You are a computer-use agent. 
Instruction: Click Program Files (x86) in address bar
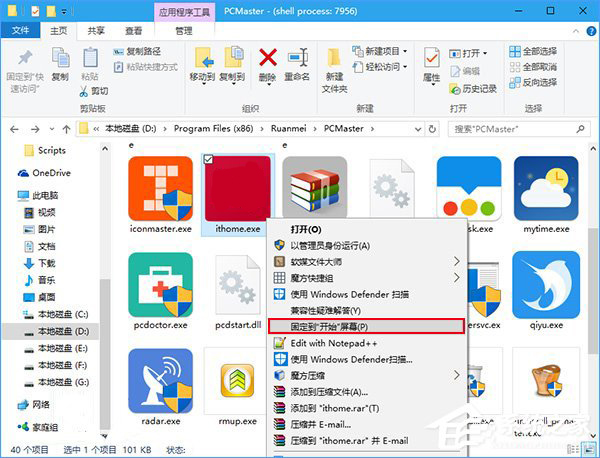click(214, 129)
